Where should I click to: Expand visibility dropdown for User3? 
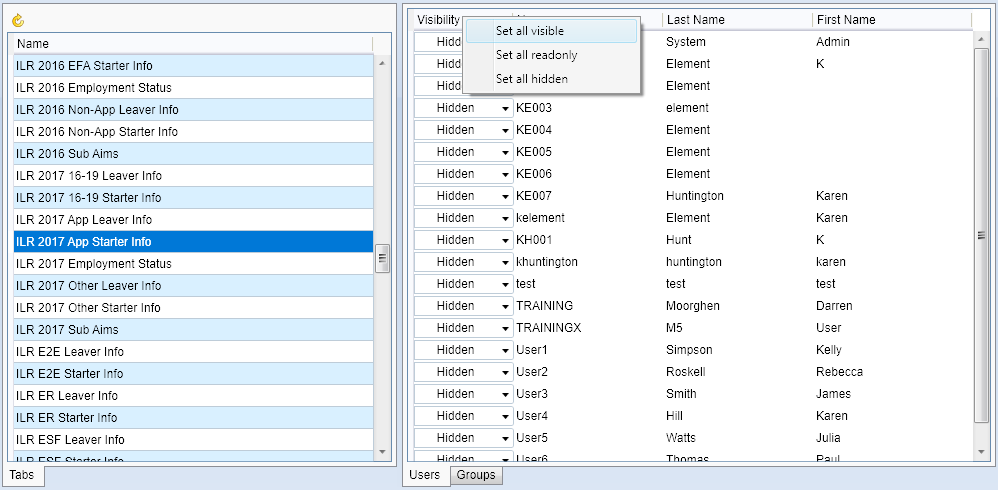pos(504,394)
